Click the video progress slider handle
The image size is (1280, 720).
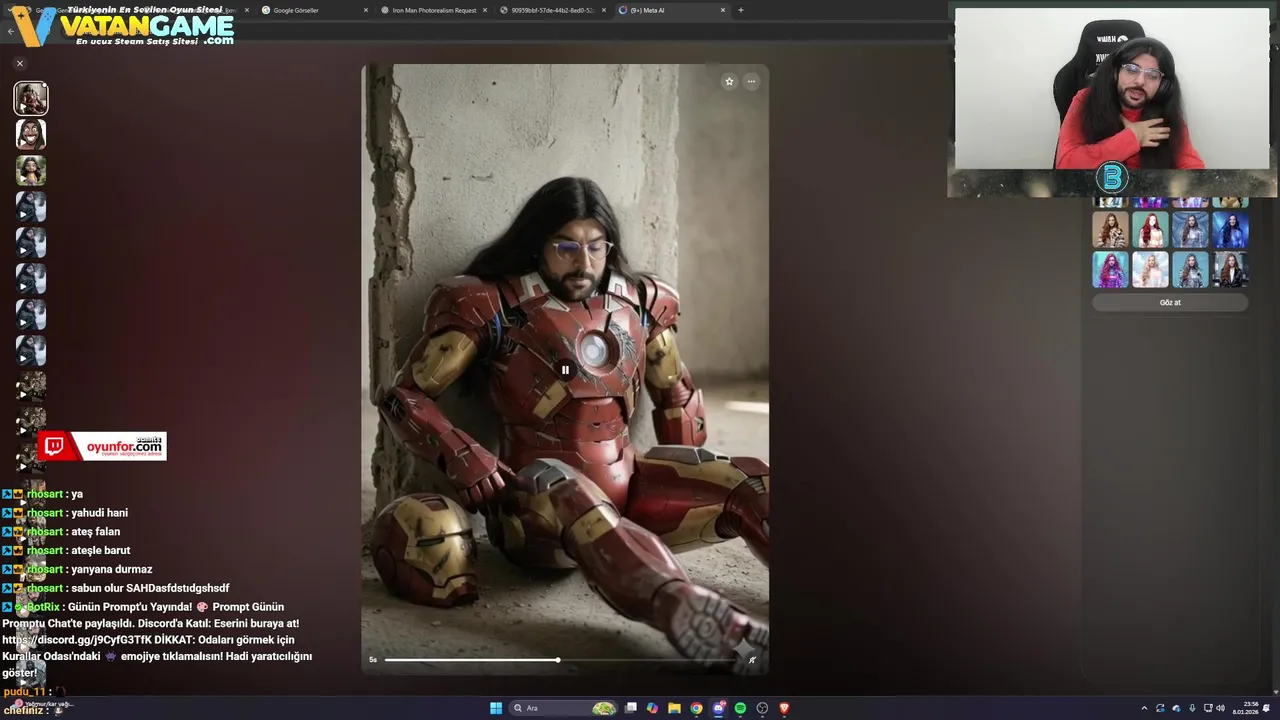558,660
